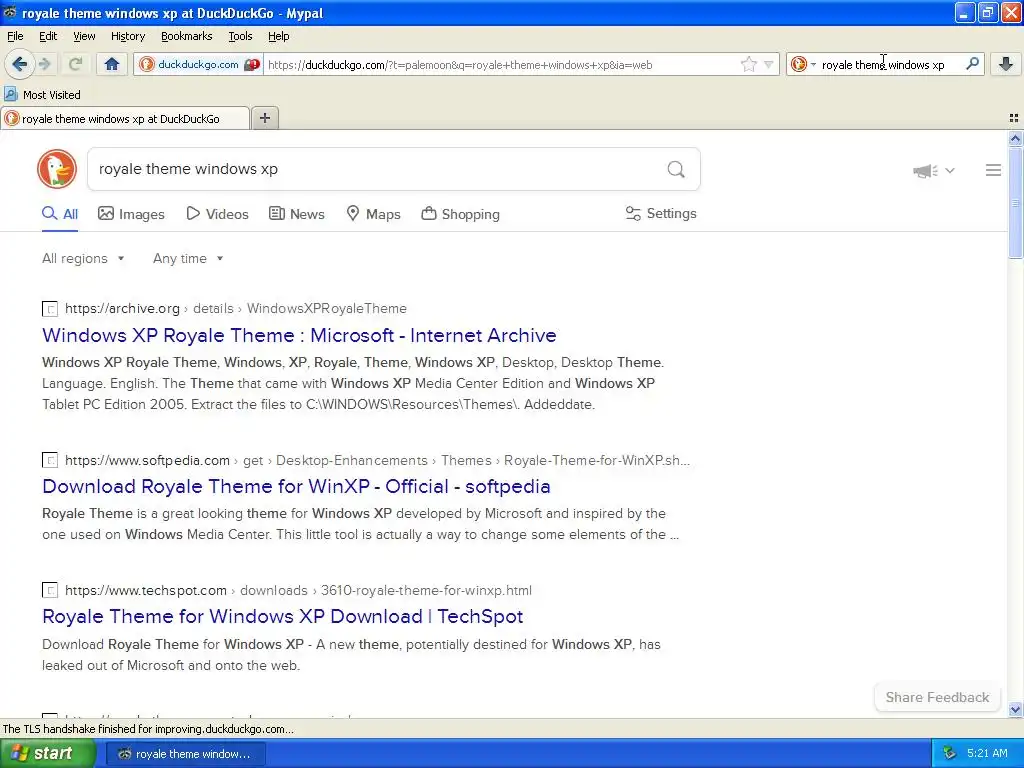This screenshot has width=1024, height=768.
Task: Expand the chevron beside the megaphone
Action: pyautogui.click(x=950, y=170)
